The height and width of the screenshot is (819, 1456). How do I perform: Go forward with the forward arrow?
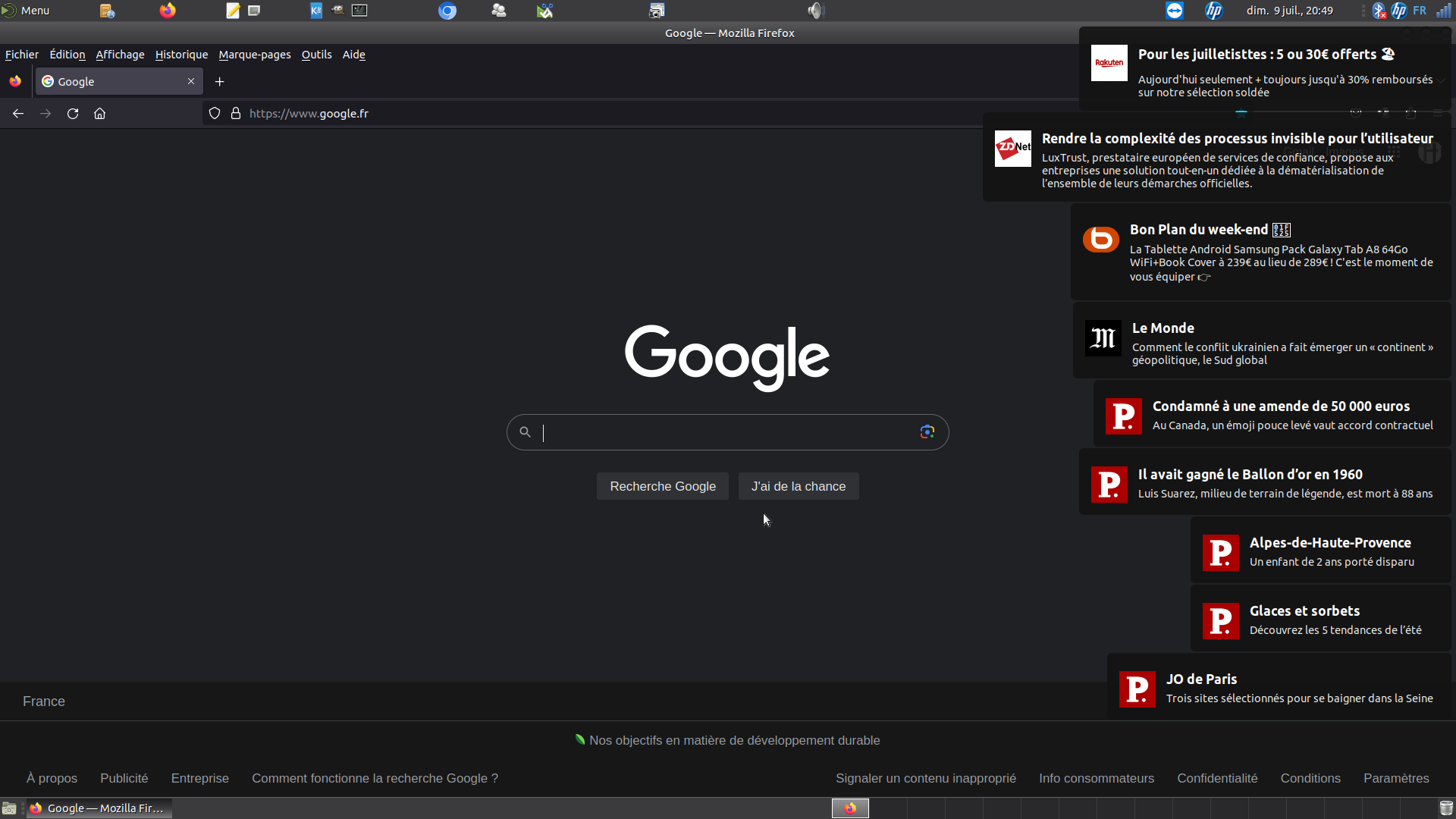click(x=45, y=114)
